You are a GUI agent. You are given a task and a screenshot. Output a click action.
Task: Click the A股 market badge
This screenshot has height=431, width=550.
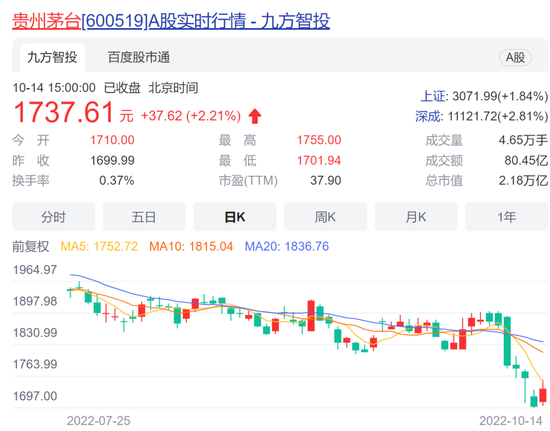tap(515, 58)
